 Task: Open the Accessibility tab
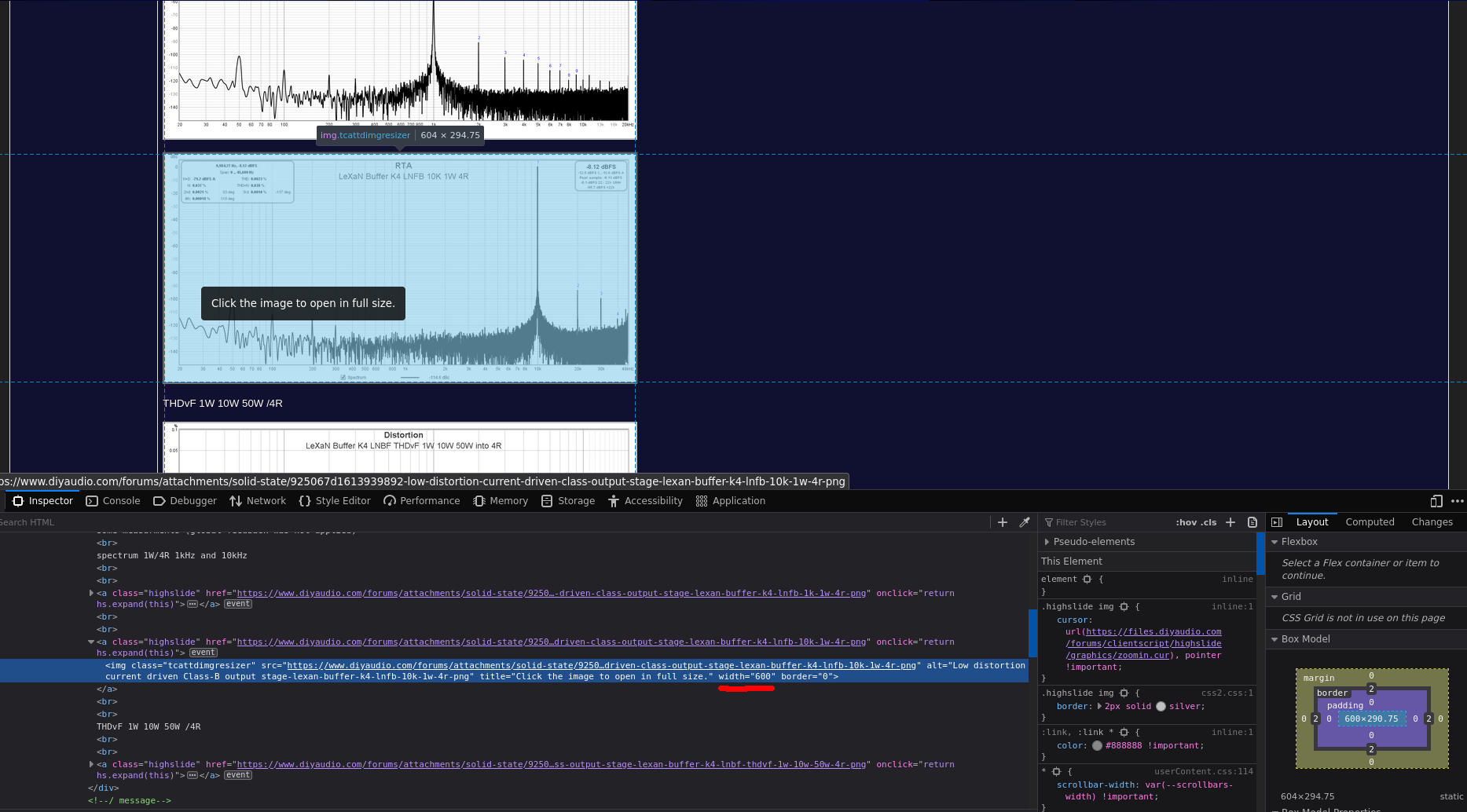645,501
